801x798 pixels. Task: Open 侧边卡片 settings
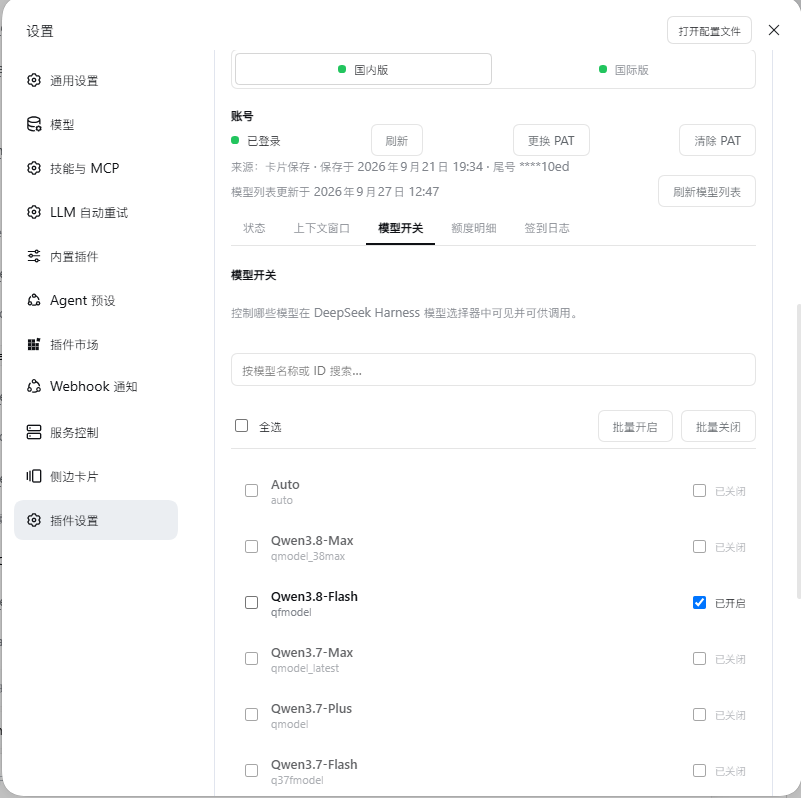96,476
